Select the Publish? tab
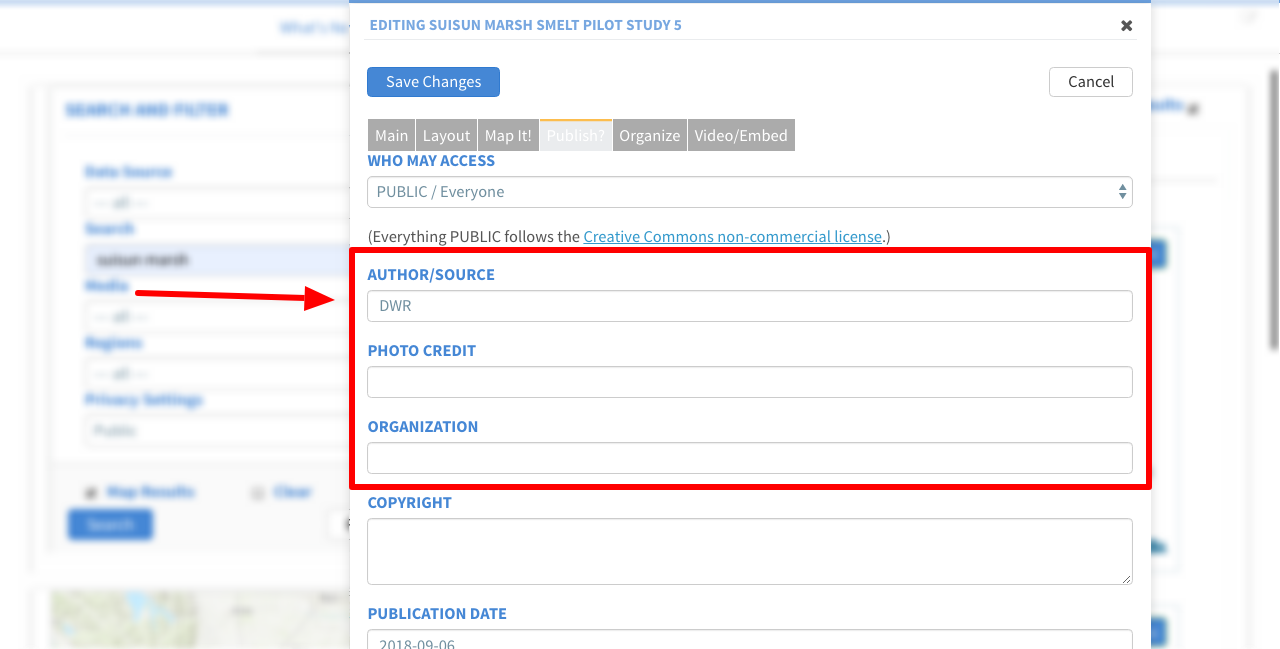Viewport: 1280px width, 649px height. pyautogui.click(x=575, y=136)
